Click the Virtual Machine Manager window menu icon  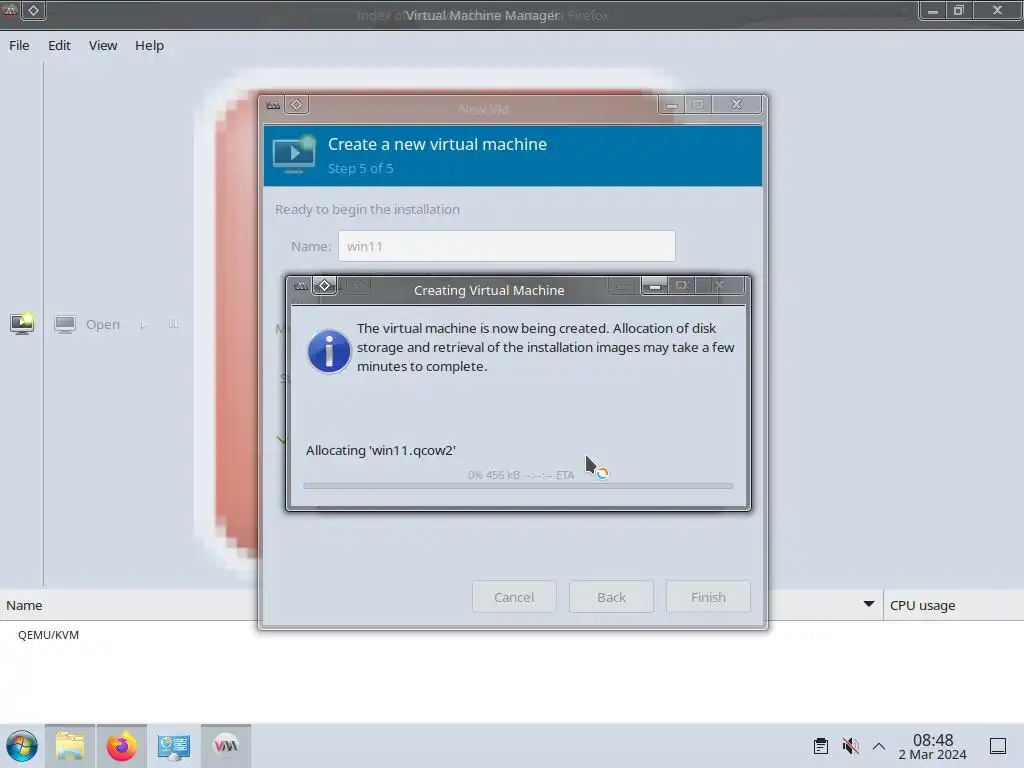(x=10, y=10)
